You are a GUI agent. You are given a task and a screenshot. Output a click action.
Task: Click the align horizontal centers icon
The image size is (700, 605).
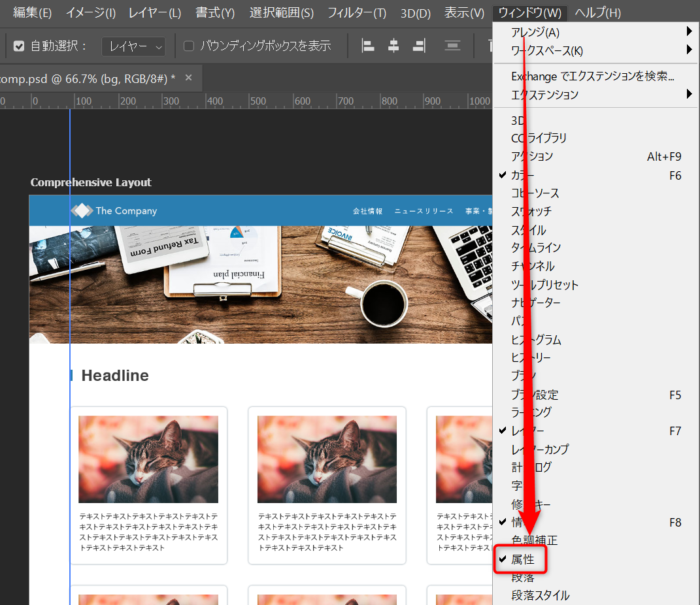[393, 46]
